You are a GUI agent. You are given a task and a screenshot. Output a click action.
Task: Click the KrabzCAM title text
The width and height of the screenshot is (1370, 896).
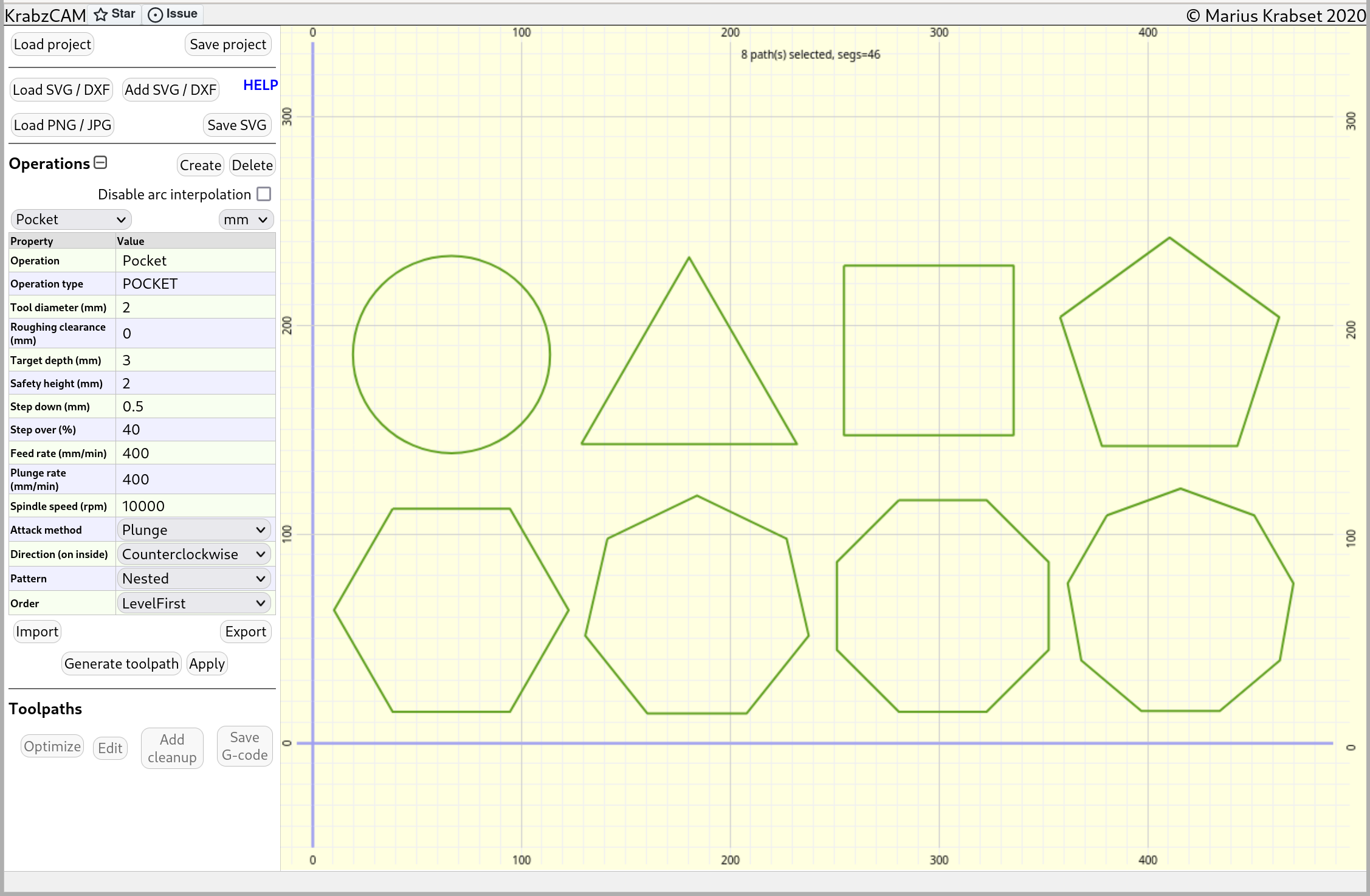click(x=45, y=15)
